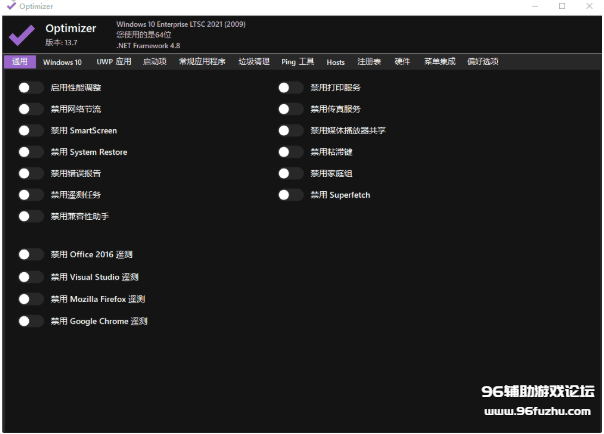Select the Ping 工具 tab

coord(297,62)
